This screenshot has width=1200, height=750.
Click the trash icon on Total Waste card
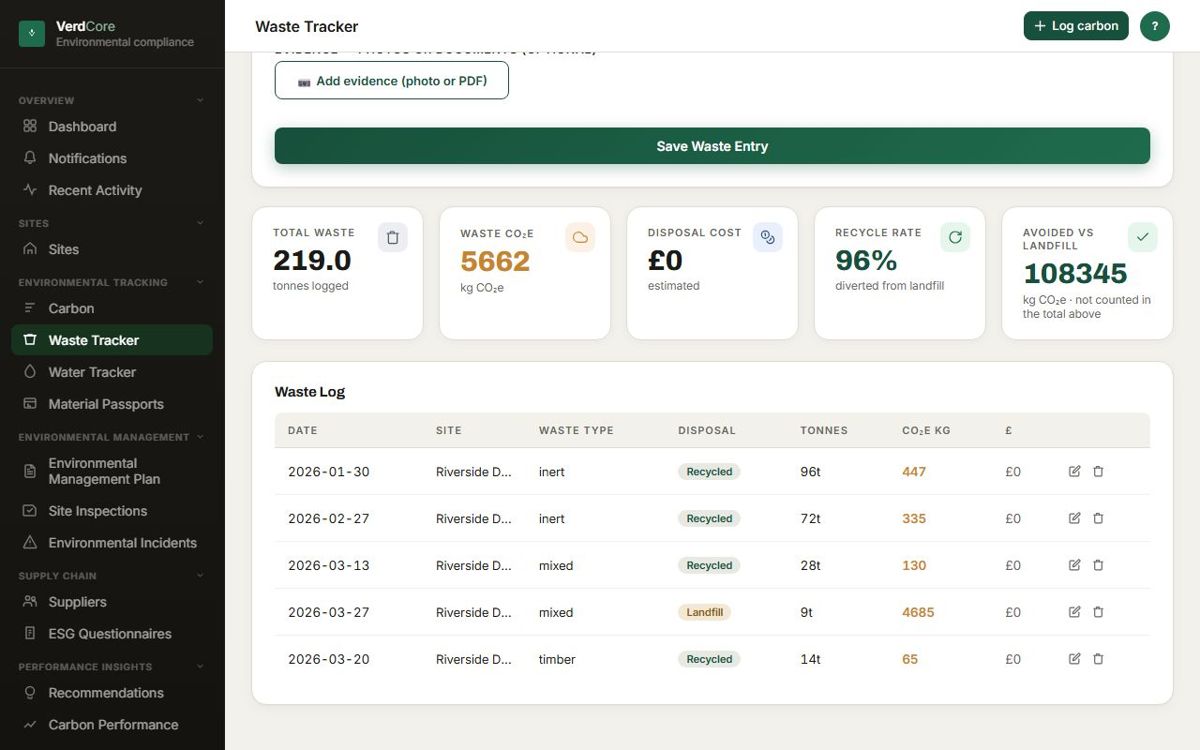[393, 237]
